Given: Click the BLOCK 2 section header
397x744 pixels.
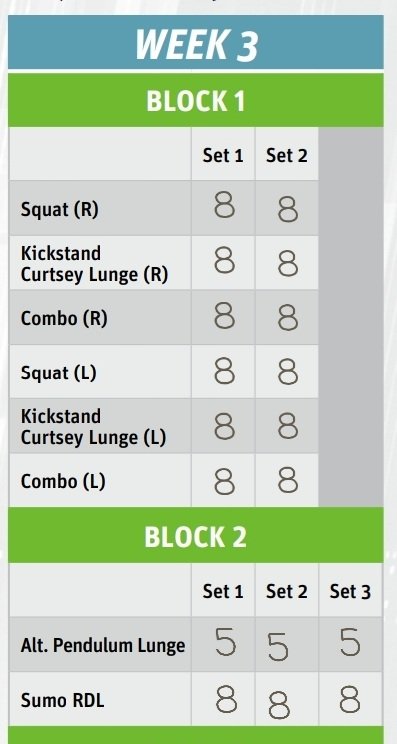Looking at the screenshot, I should [x=196, y=535].
